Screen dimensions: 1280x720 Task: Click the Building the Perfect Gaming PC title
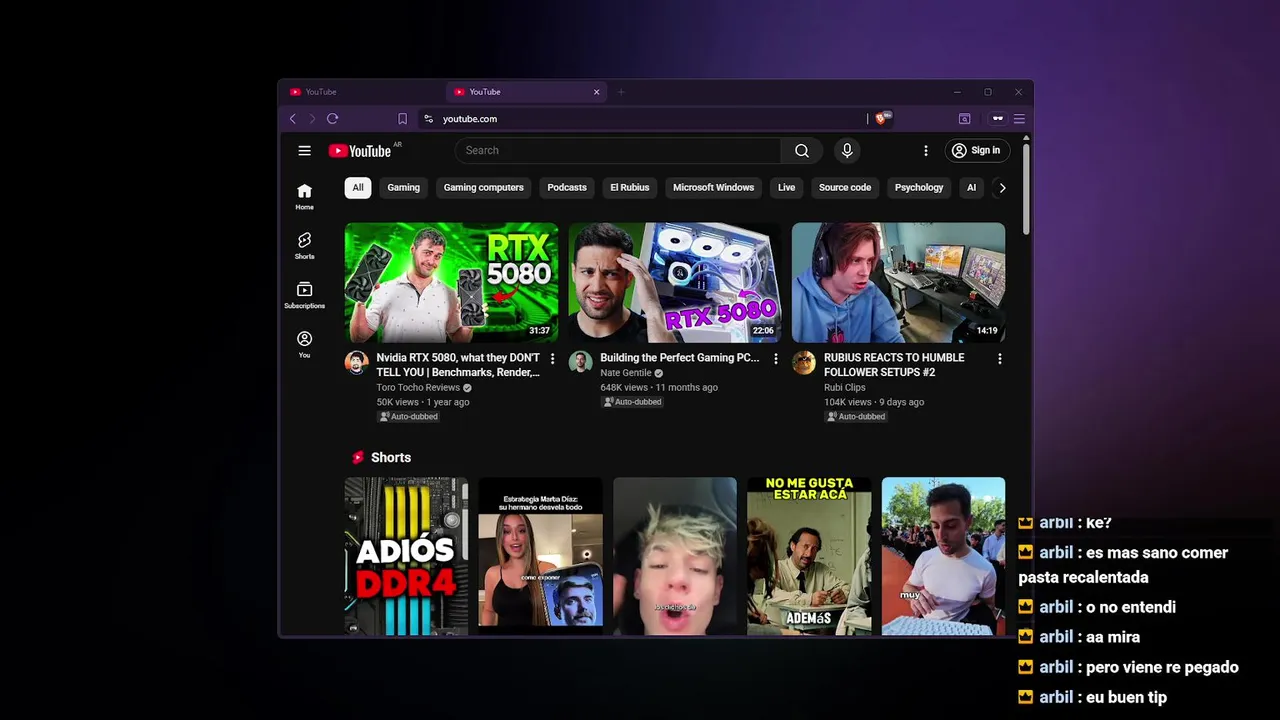679,358
